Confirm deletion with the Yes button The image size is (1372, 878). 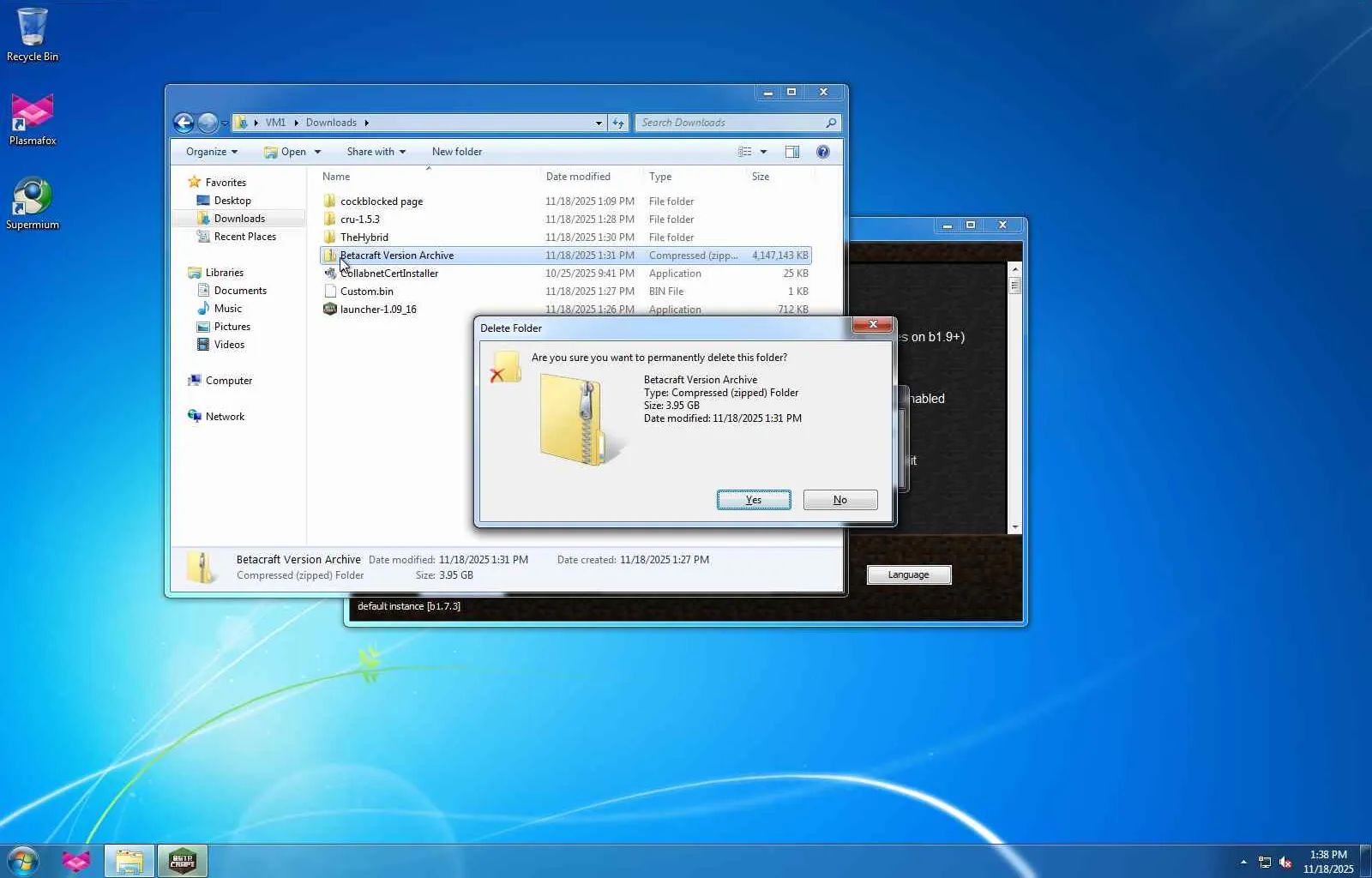[754, 500]
